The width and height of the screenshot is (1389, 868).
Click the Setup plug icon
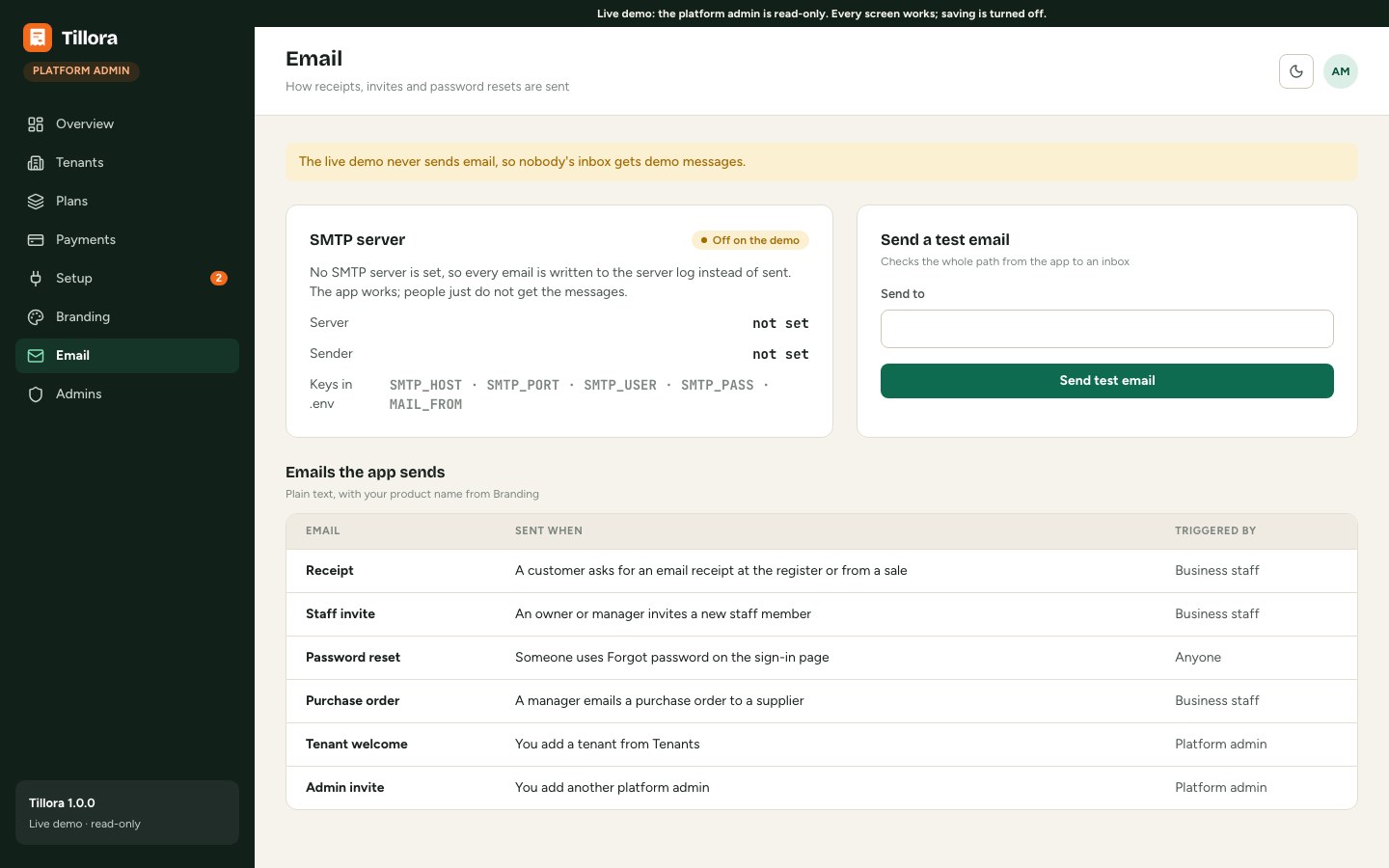(x=36, y=279)
